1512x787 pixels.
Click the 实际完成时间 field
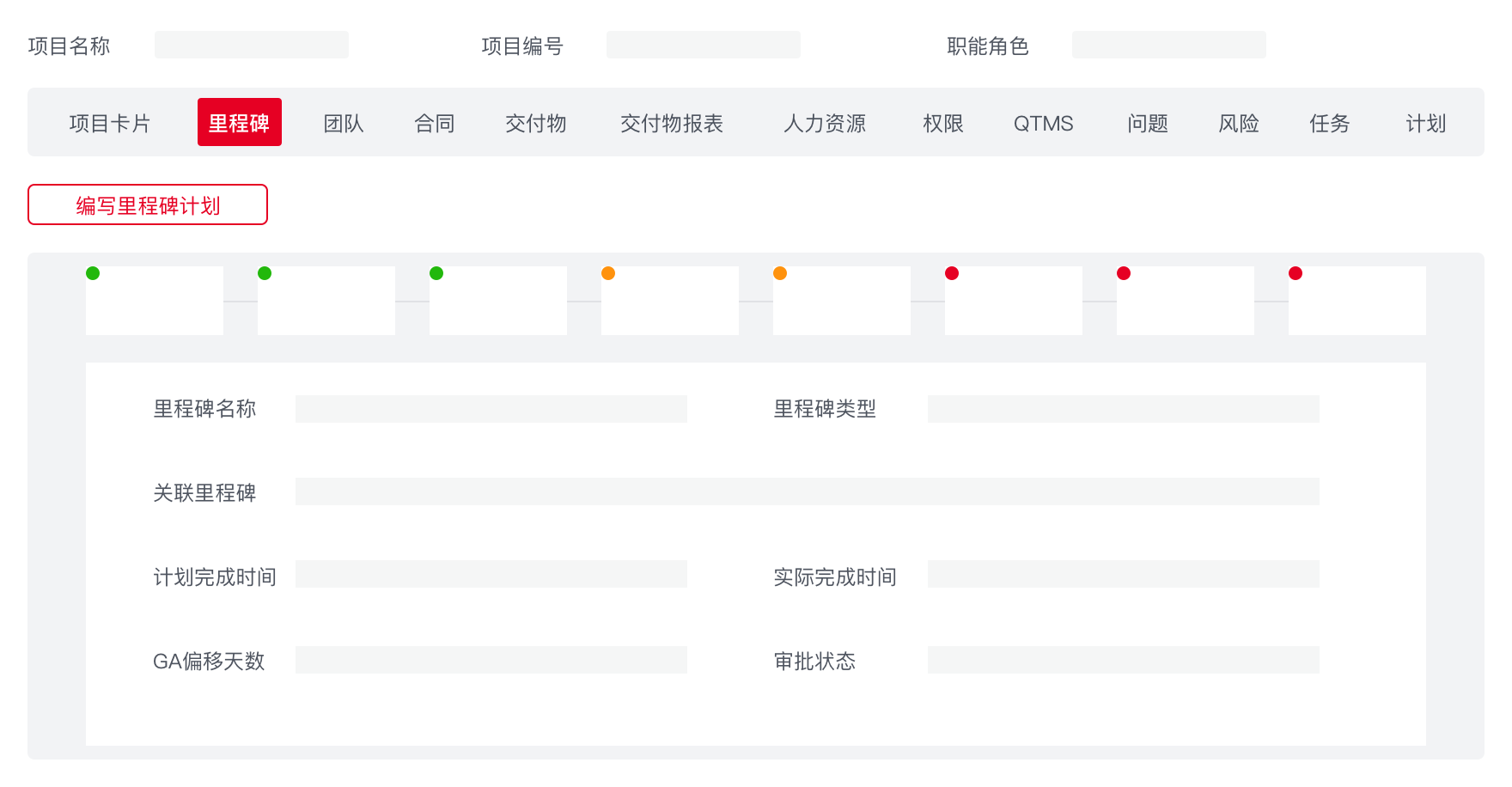(x=1124, y=574)
